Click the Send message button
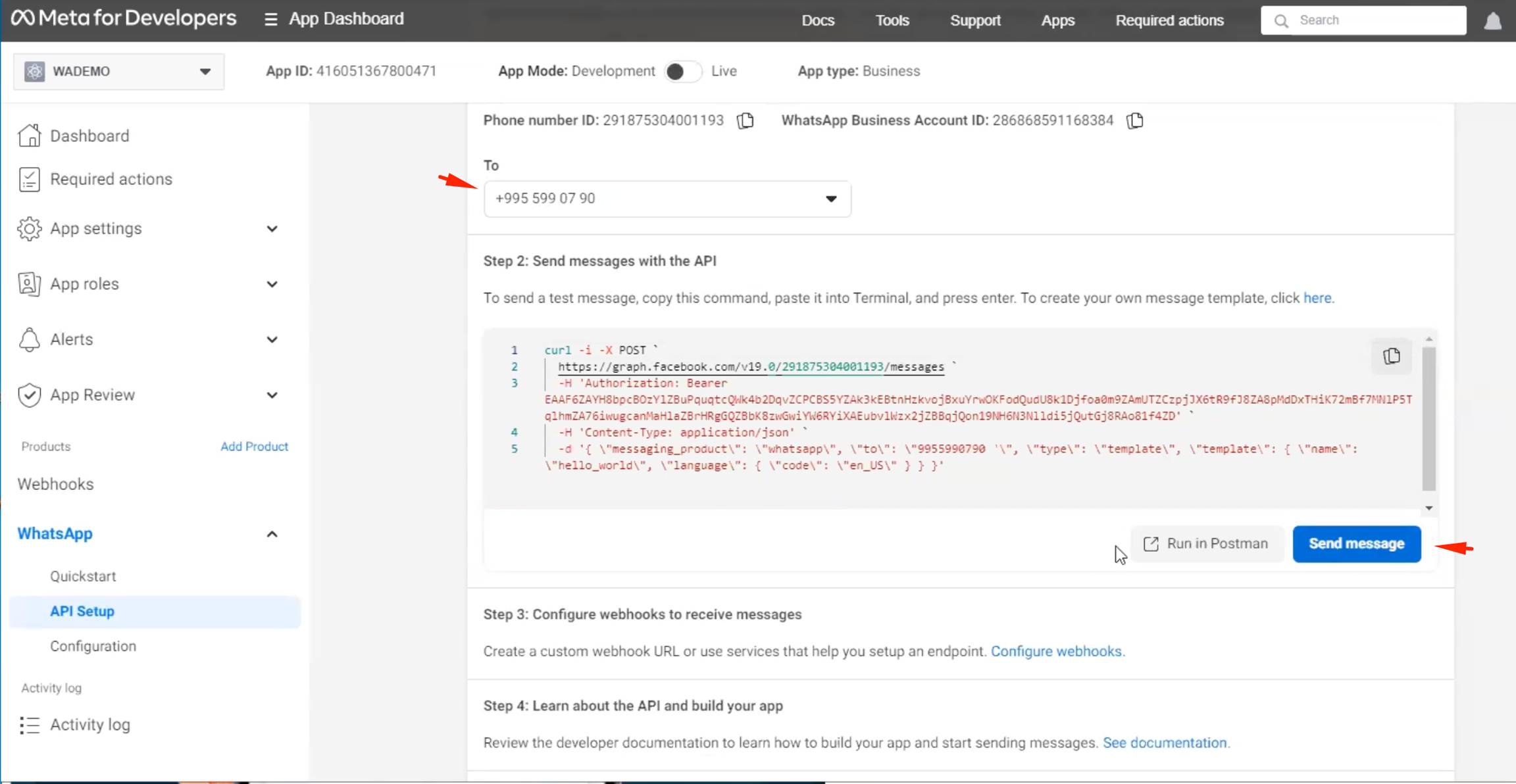Viewport: 1516px width, 784px height. pos(1356,544)
